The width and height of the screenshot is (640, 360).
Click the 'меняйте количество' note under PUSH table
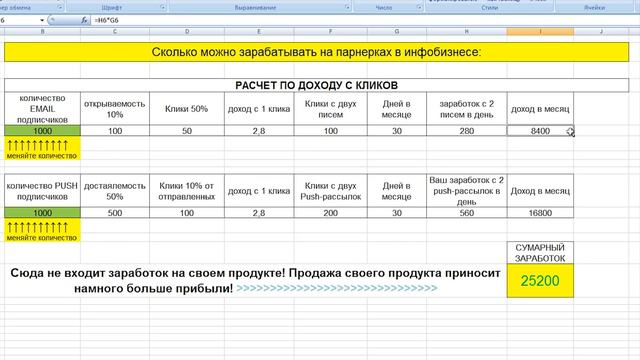(x=42, y=238)
